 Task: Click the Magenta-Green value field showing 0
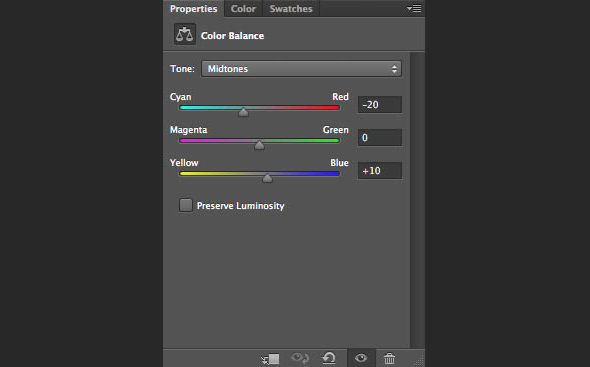pos(380,137)
